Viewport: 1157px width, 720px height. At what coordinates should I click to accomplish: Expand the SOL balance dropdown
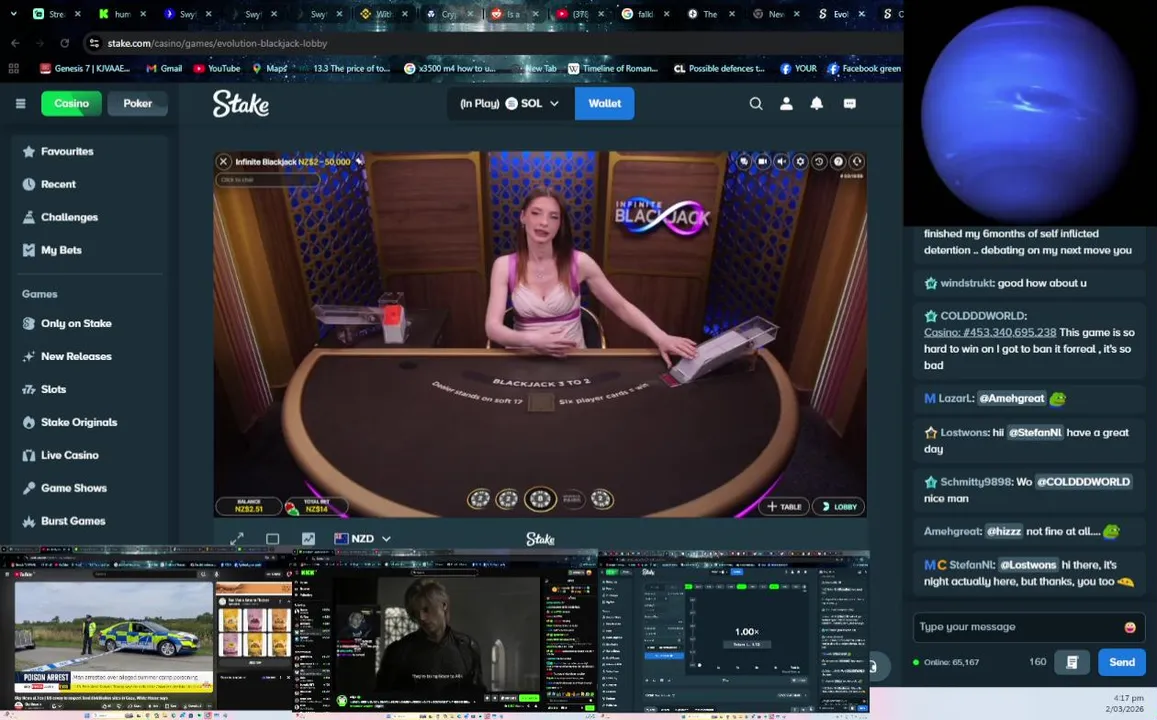pos(510,103)
